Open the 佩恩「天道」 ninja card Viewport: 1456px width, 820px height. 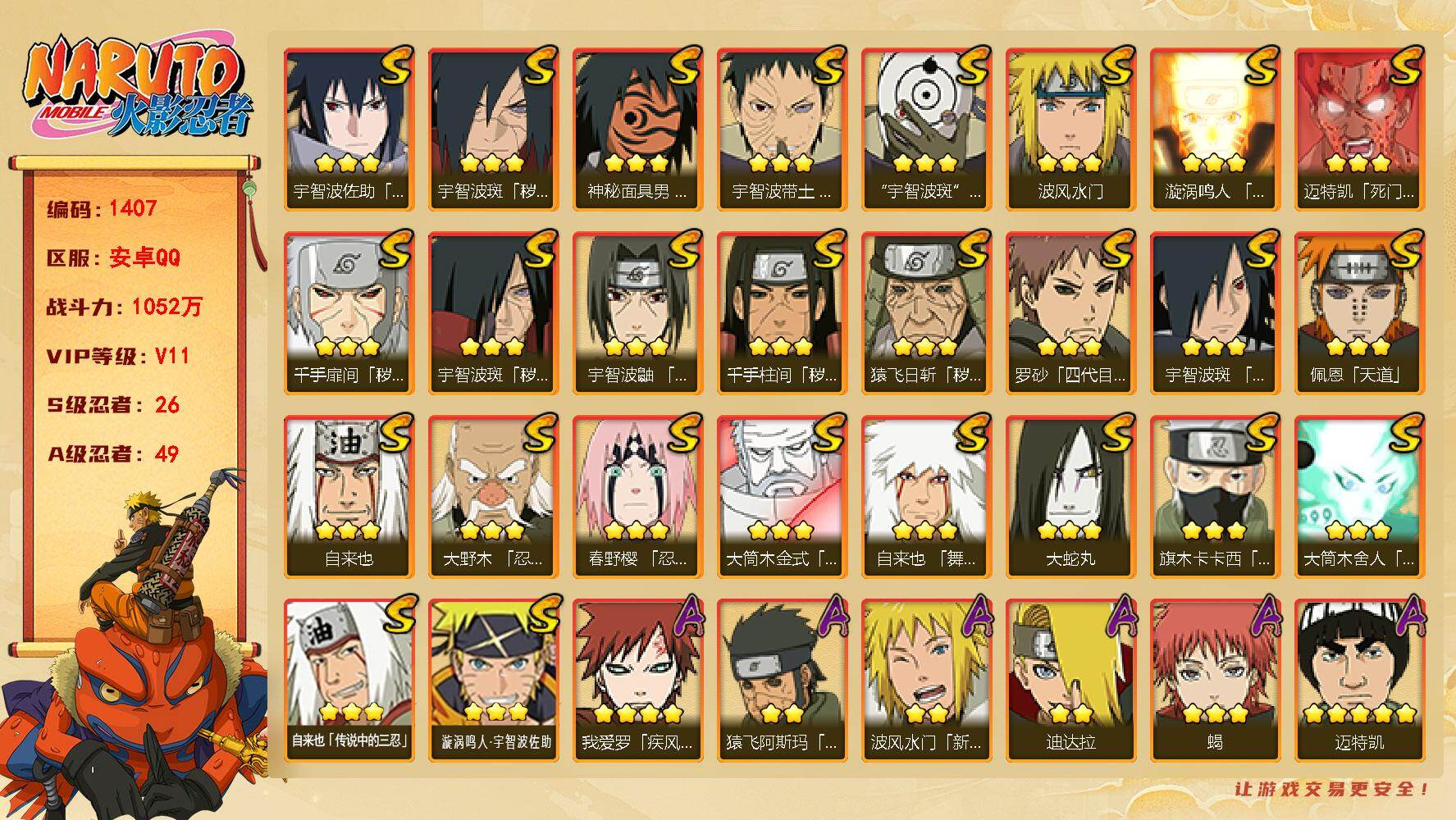coord(1359,313)
